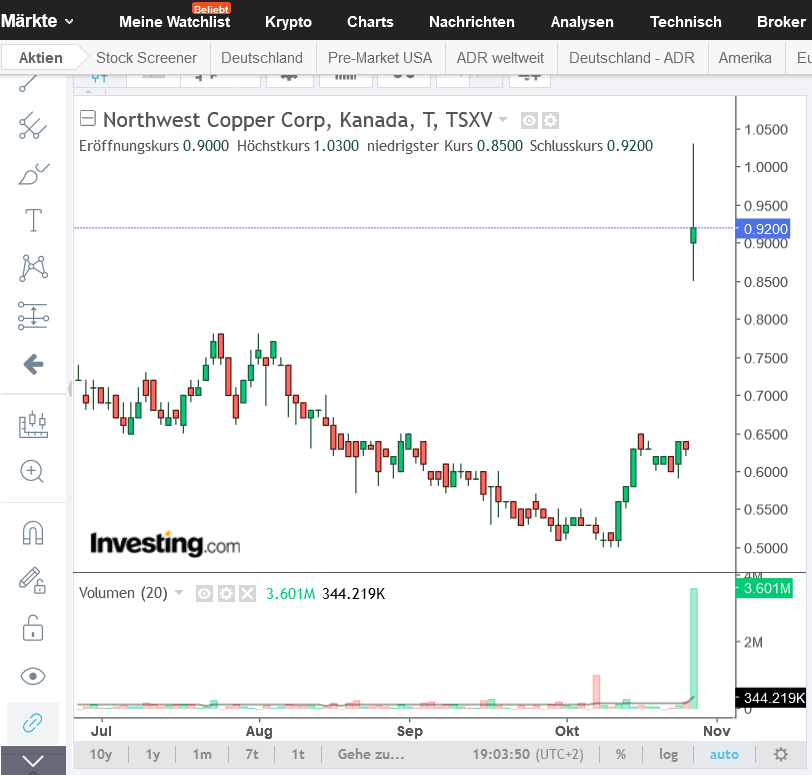Viewport: 812px width, 775px height.
Task: Toggle the magnet mode tool
Action: click(x=33, y=532)
